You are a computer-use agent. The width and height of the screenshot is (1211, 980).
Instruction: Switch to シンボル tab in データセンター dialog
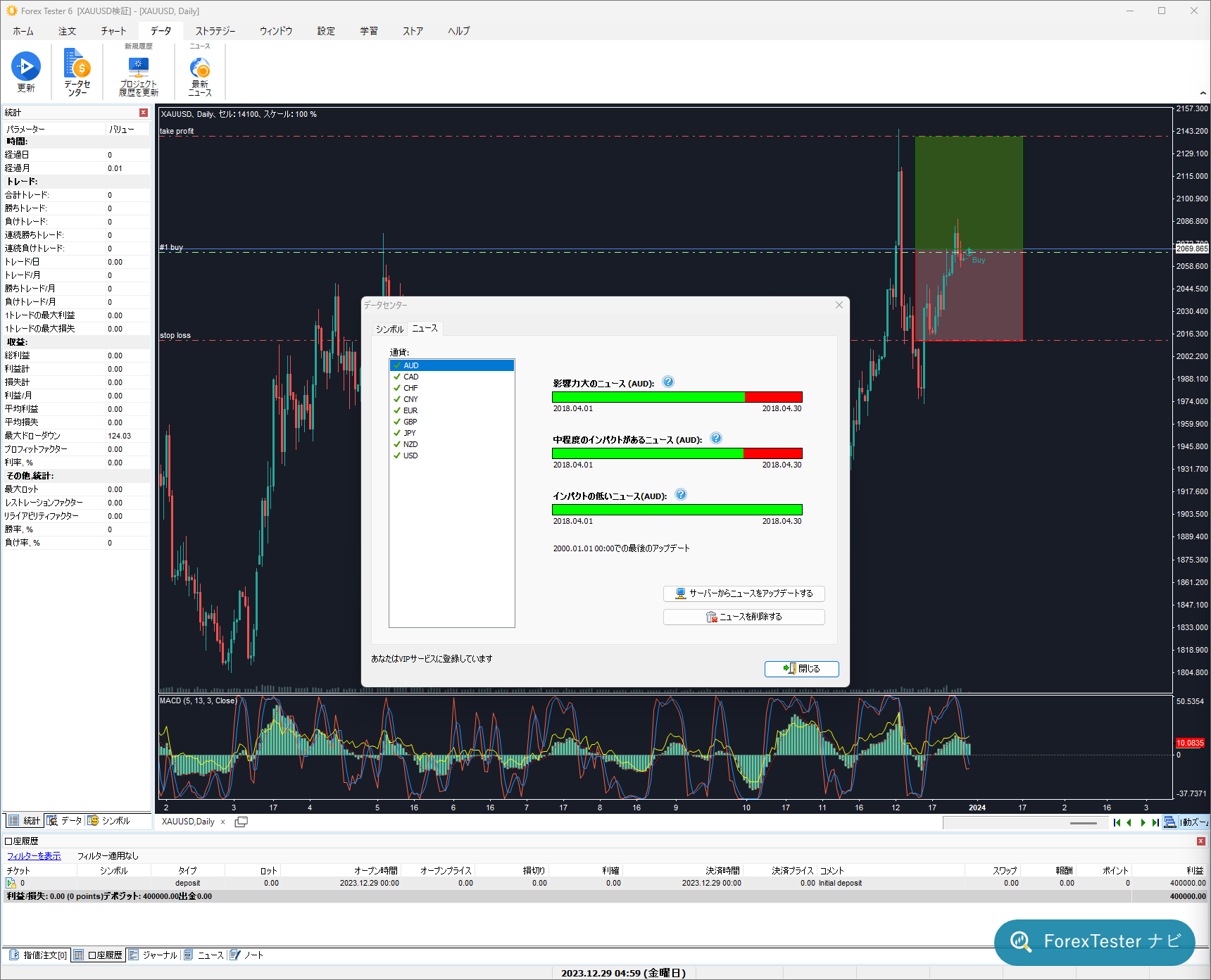(389, 329)
